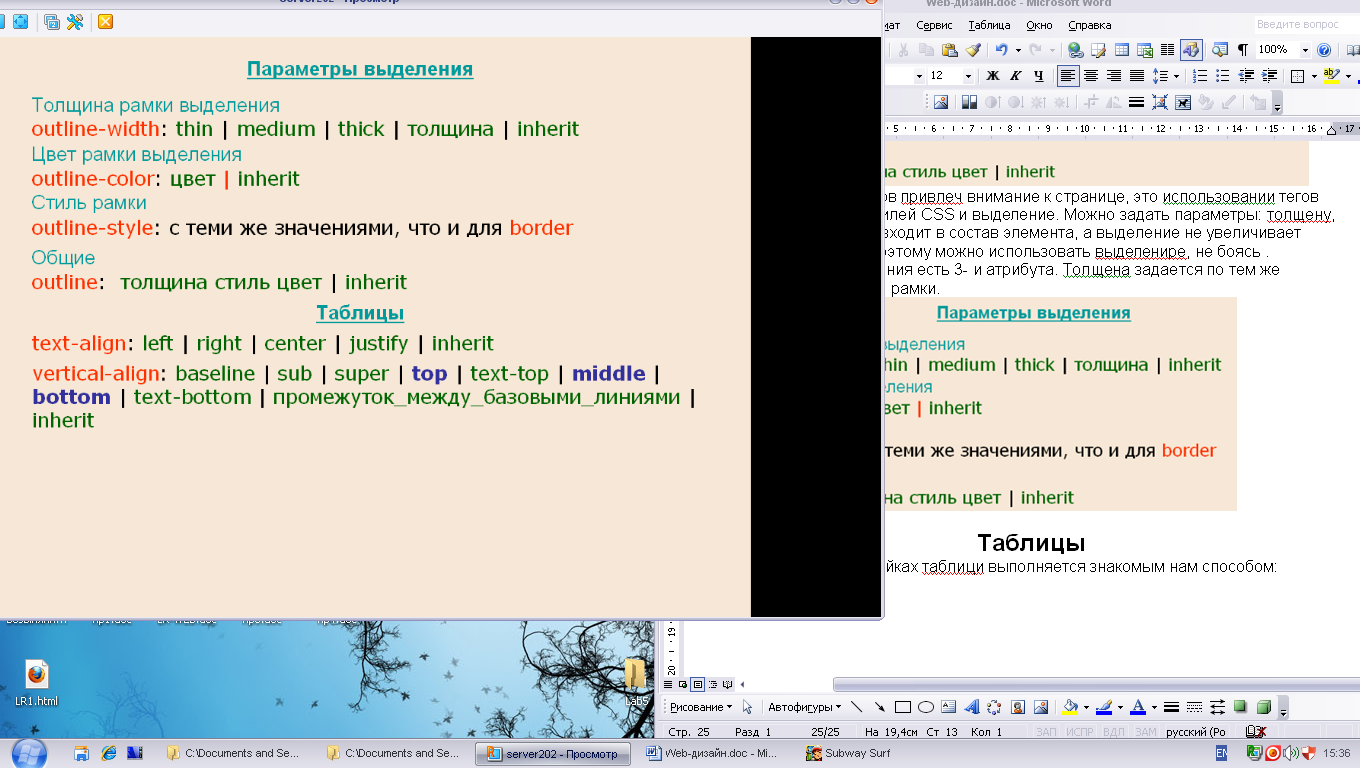Toggle align left in Word
The image size is (1360, 768).
point(1068,76)
